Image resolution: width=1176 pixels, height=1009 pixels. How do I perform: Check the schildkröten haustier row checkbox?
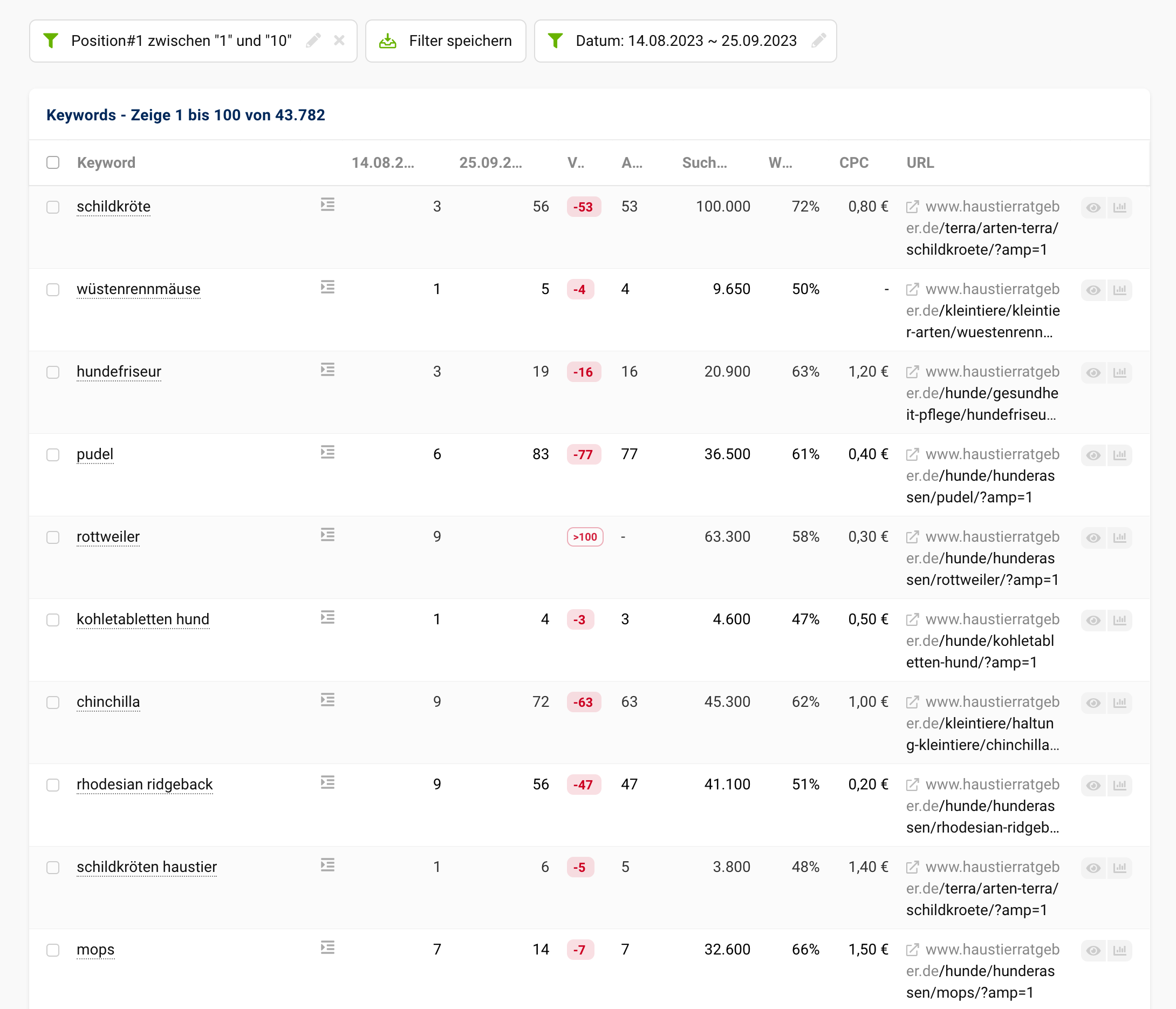tap(53, 868)
